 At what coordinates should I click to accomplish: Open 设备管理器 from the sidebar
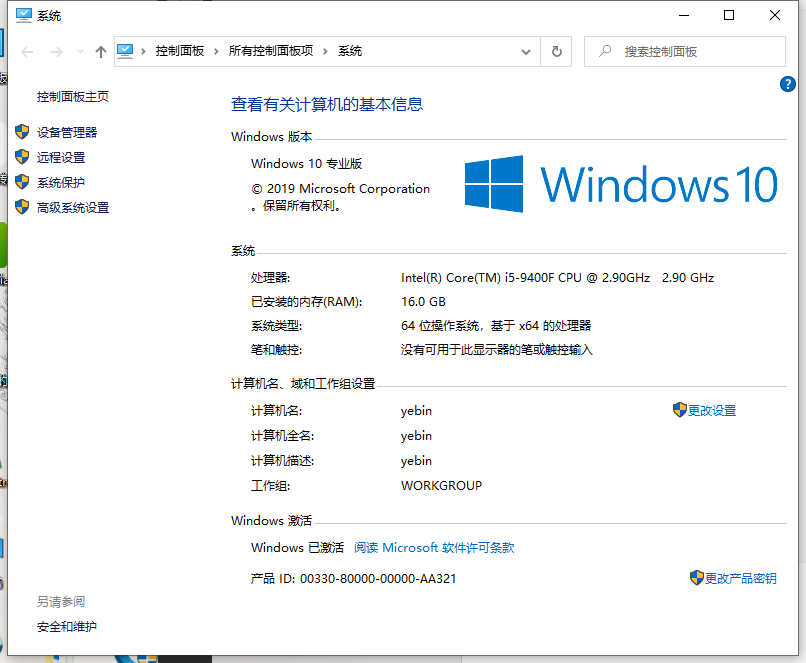pos(66,131)
